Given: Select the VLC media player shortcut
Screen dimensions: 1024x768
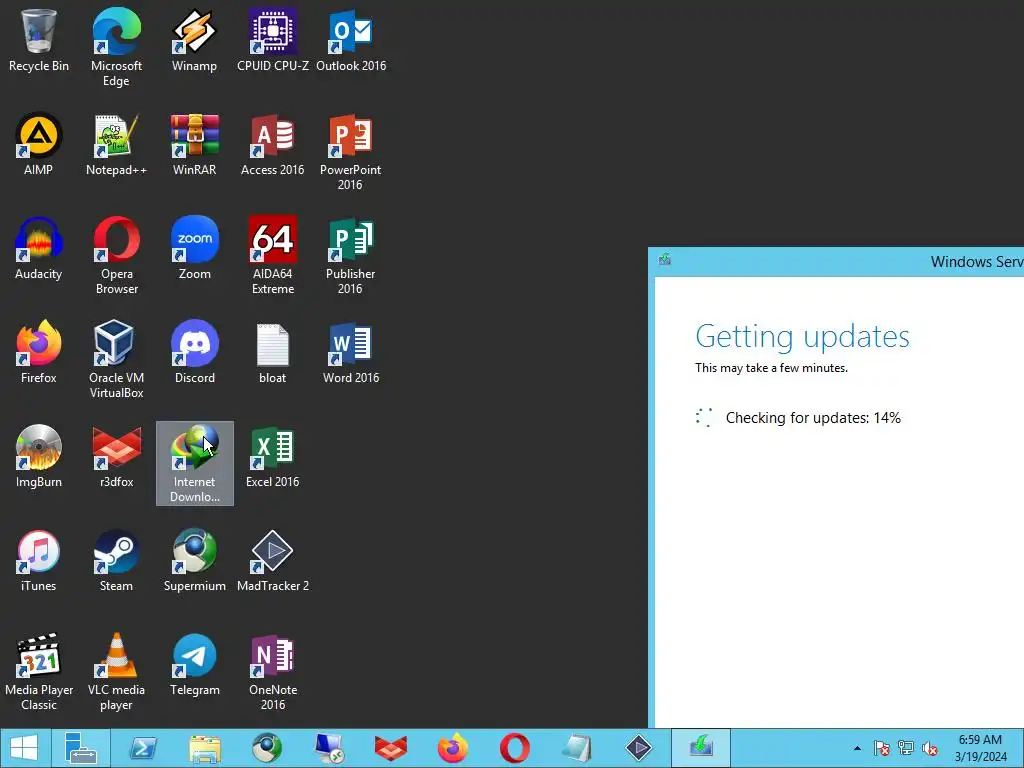Looking at the screenshot, I should tap(116, 671).
